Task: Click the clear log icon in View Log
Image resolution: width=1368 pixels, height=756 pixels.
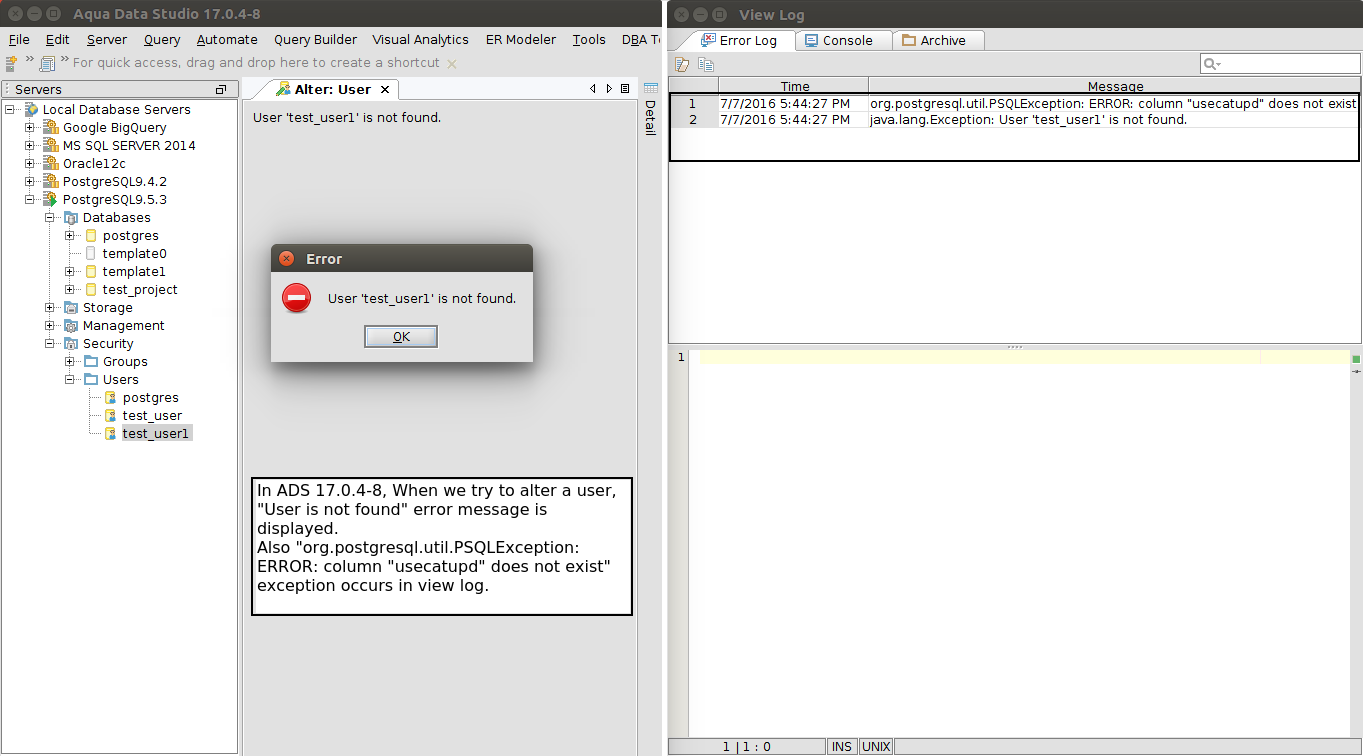Action: (683, 65)
